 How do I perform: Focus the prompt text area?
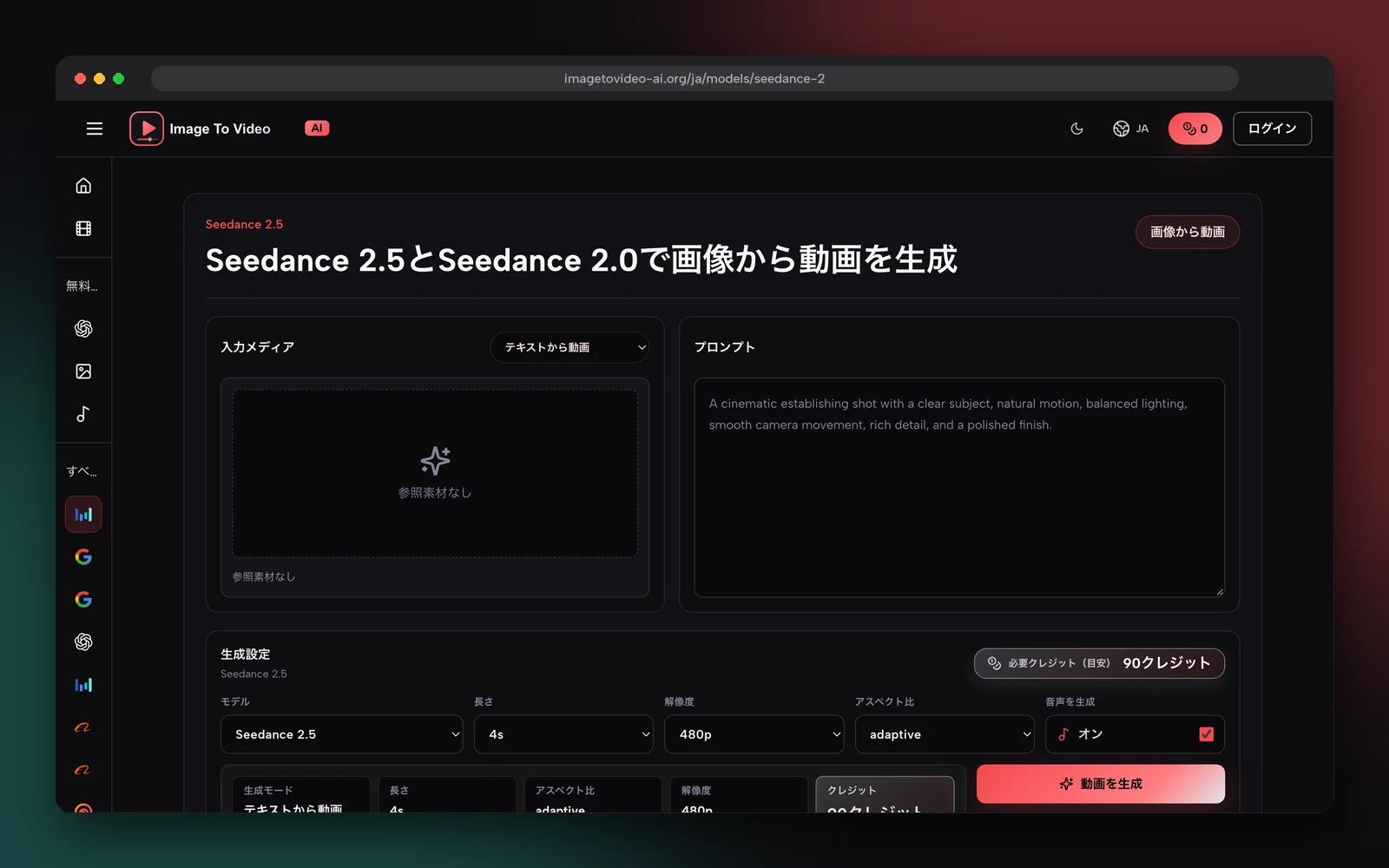click(959, 487)
